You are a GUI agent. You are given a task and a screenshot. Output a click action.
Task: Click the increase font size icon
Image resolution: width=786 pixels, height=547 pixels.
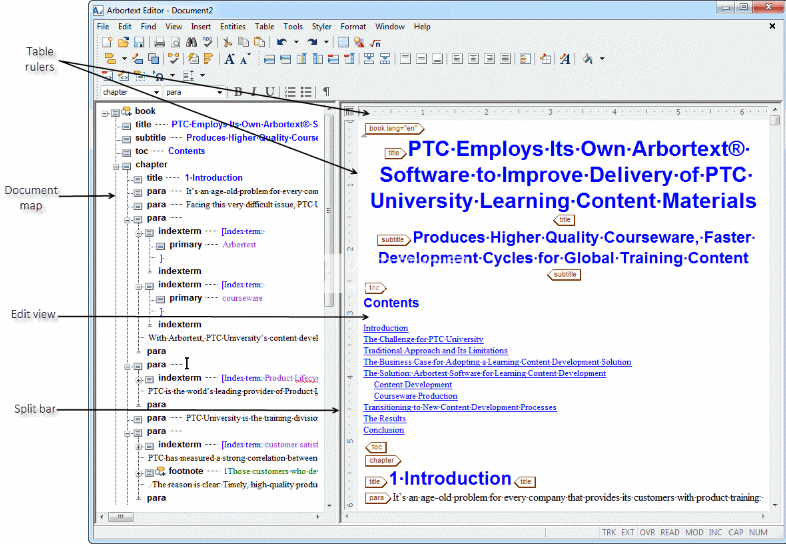click(x=230, y=59)
